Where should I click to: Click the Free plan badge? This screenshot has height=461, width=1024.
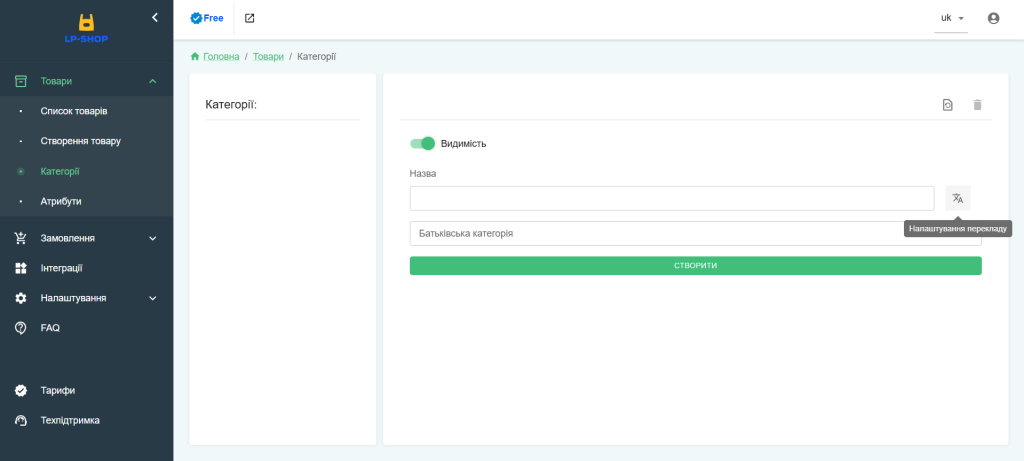coord(206,18)
